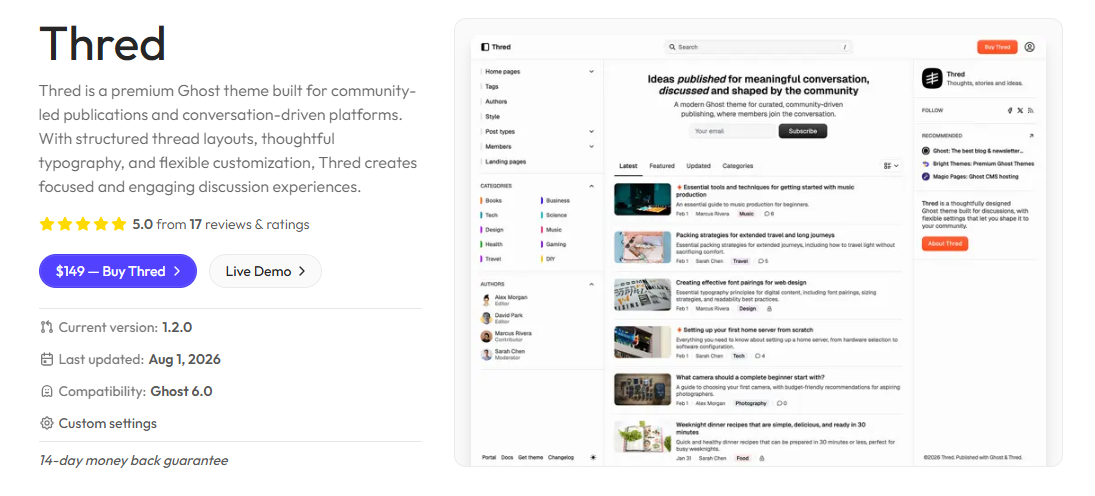Click the Magic Pages site icon
This screenshot has height=496, width=1095.
(x=926, y=177)
